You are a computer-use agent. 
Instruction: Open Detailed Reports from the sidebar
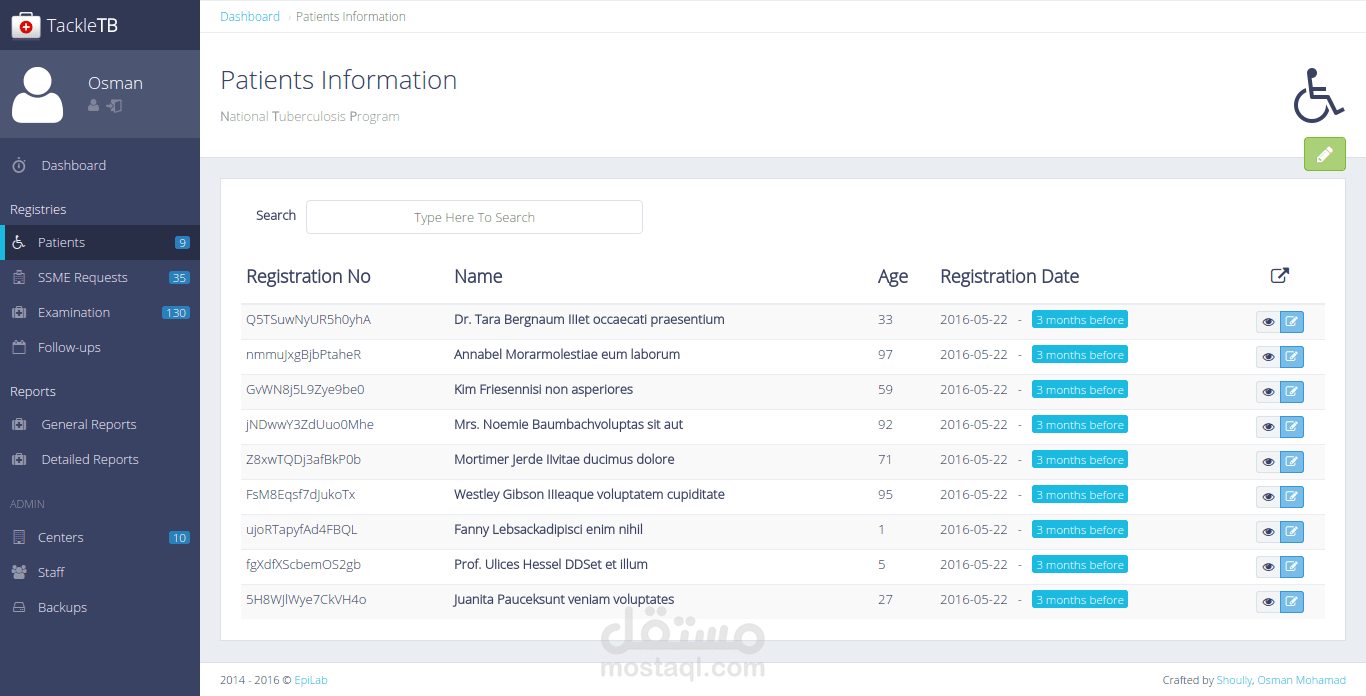tap(90, 460)
